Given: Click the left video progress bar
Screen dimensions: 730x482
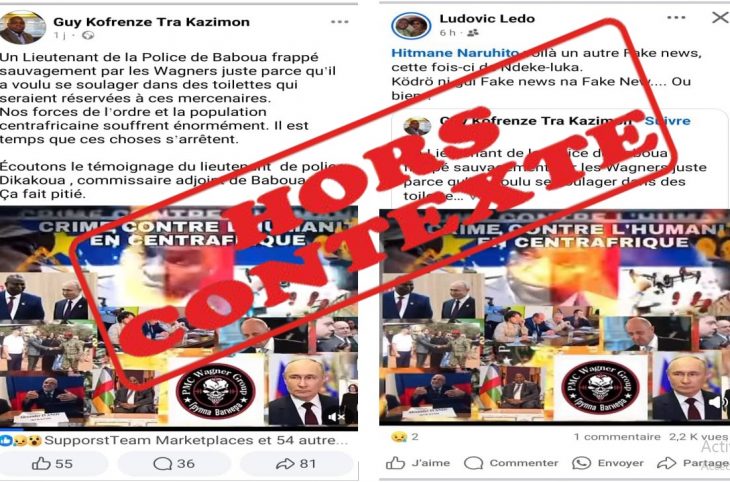Looking at the screenshot, I should [179, 427].
